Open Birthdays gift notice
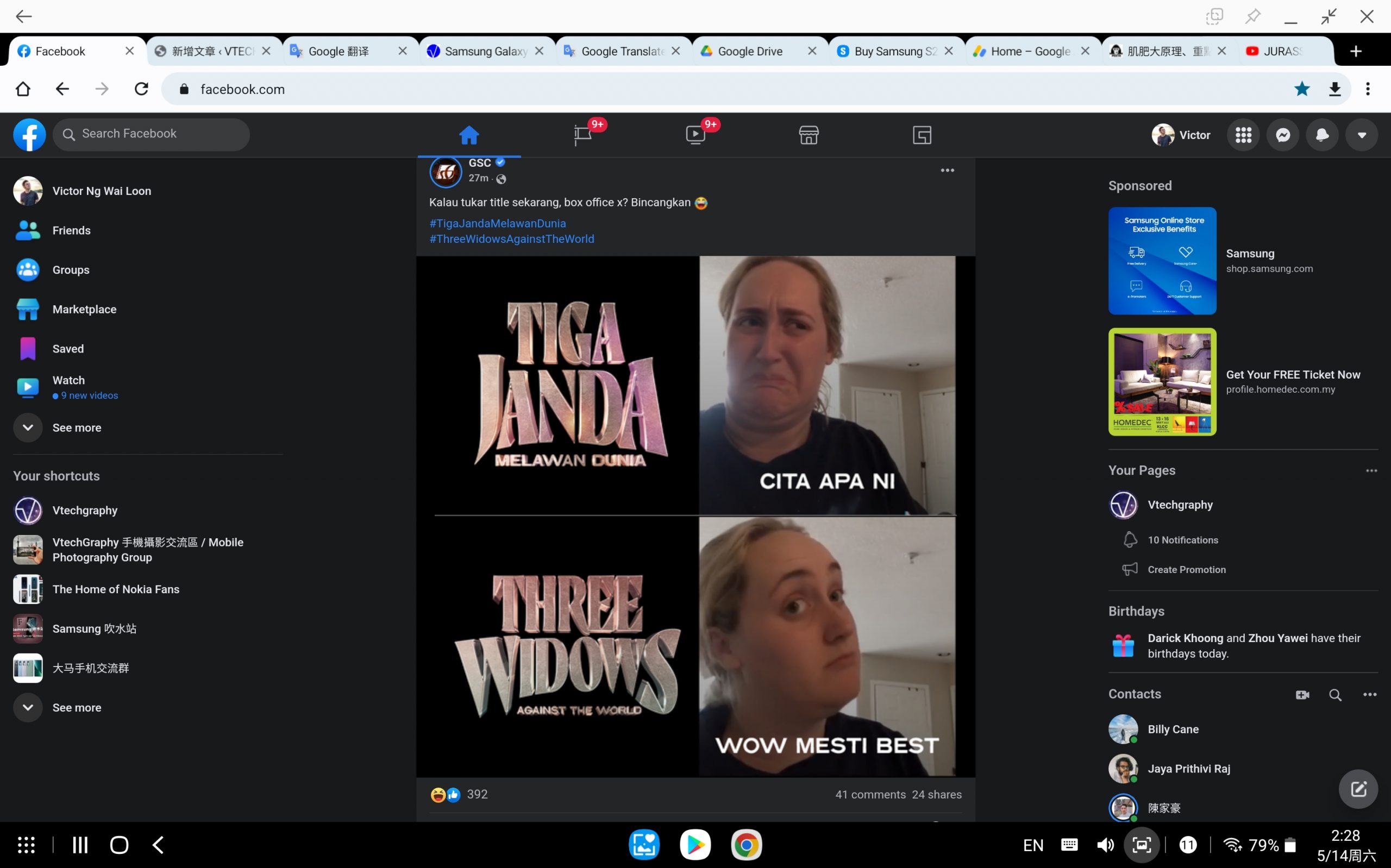Viewport: 1391px width, 868px height. [1242, 646]
